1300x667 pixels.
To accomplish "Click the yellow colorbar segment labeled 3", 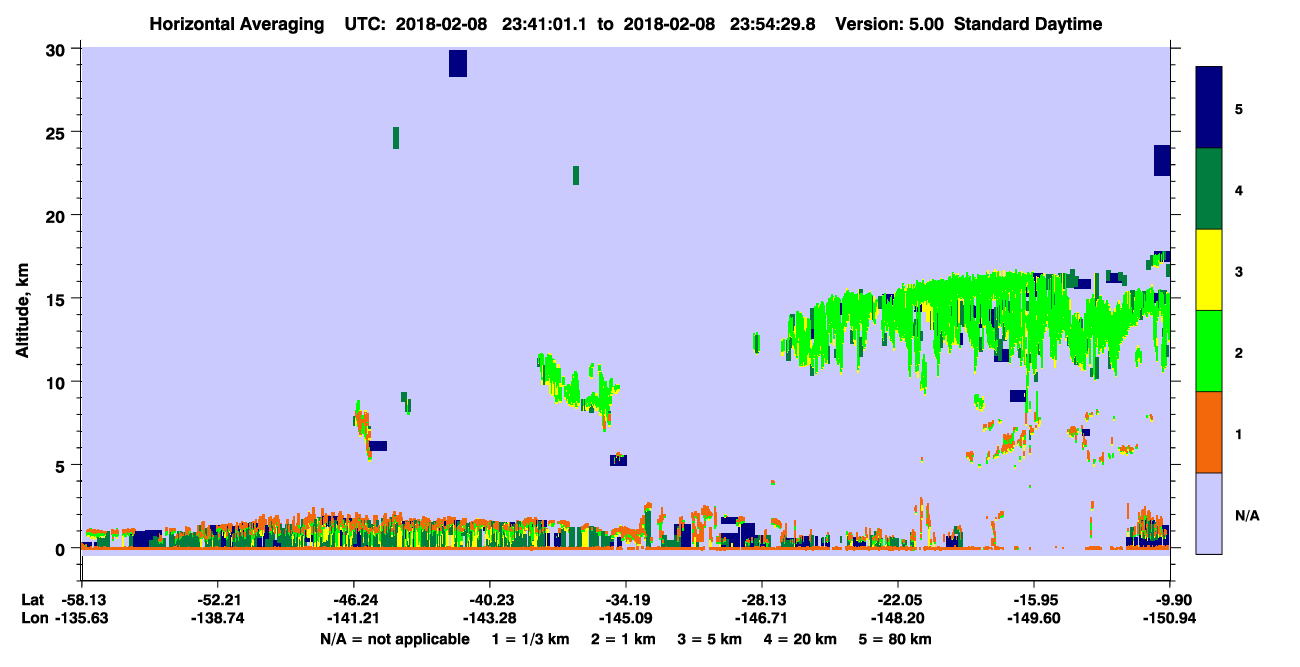I will tap(1209, 270).
